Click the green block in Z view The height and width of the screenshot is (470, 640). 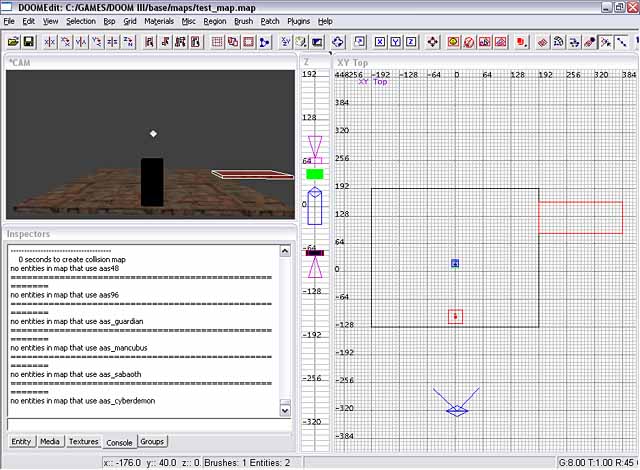(315, 174)
